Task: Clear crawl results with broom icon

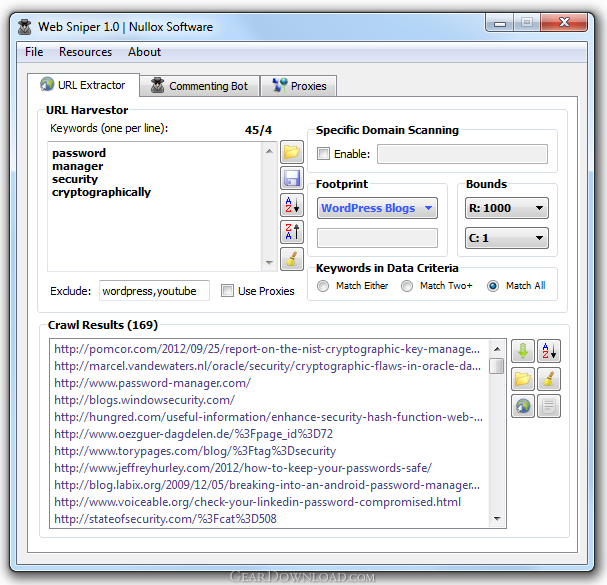Action: pyautogui.click(x=549, y=379)
